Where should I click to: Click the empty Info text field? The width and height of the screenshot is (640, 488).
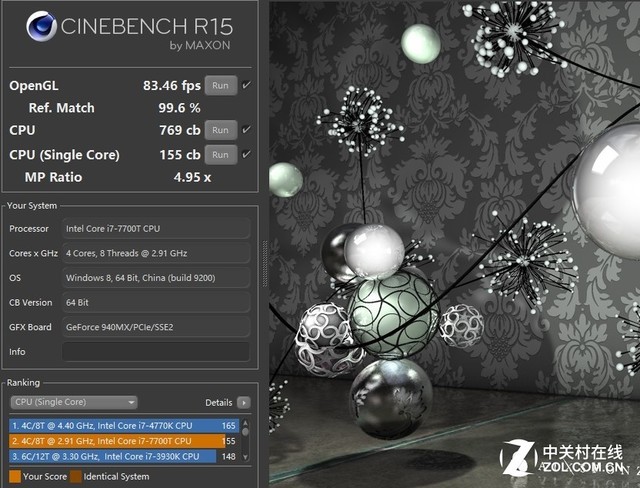tap(155, 352)
